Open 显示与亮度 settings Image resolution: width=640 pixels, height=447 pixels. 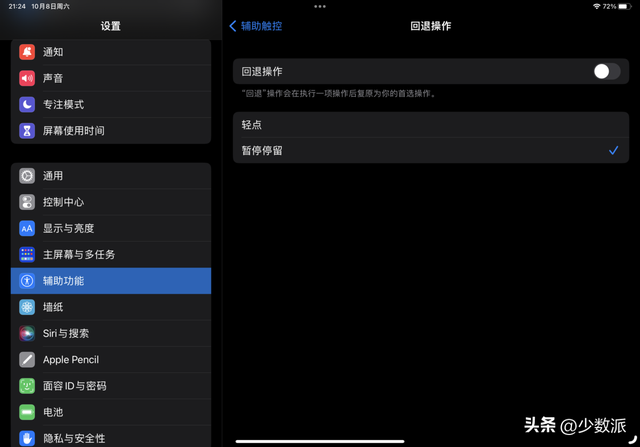(111, 228)
